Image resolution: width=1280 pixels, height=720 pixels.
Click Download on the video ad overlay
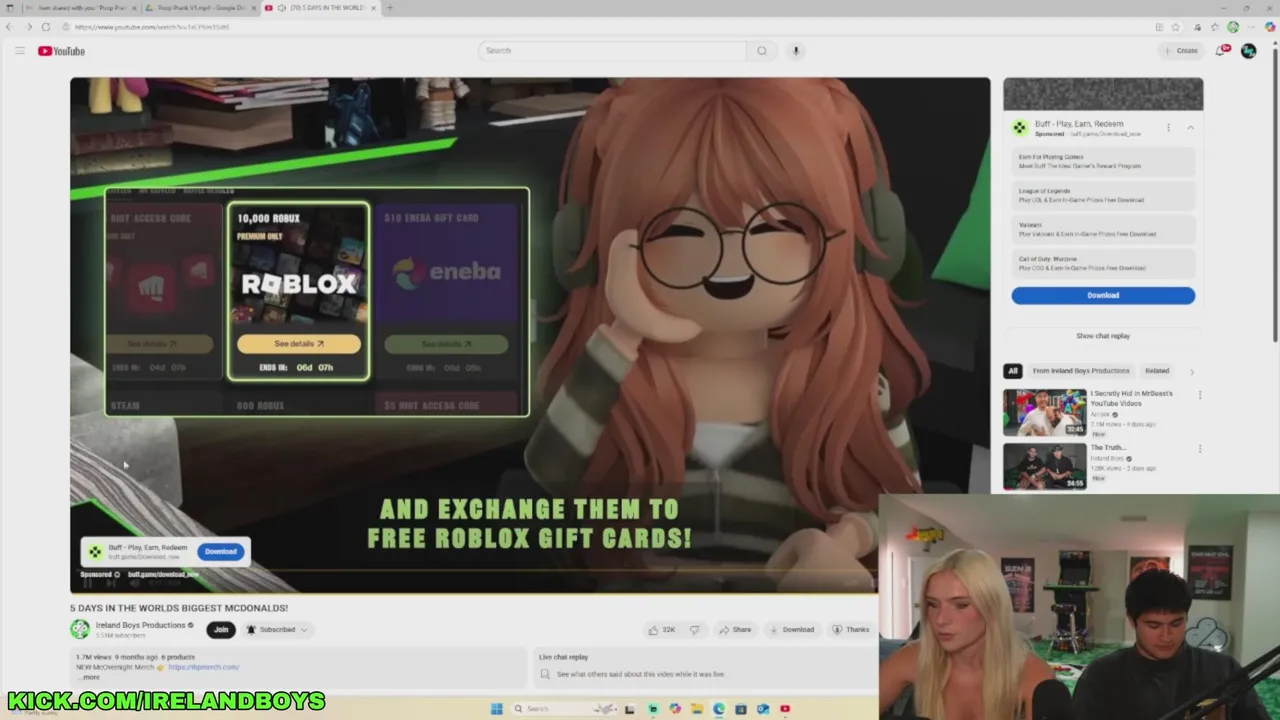pyautogui.click(x=221, y=551)
